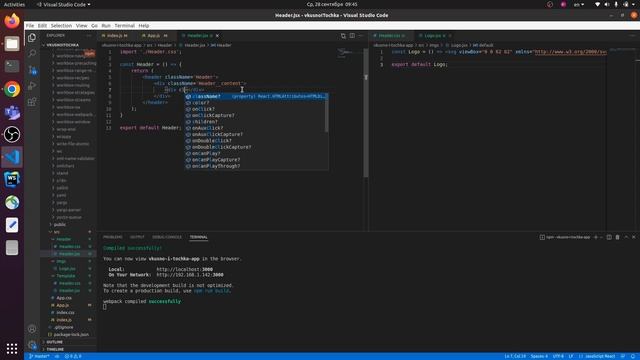
Task: Pick className? from the autocomplete list
Action: [256, 97]
